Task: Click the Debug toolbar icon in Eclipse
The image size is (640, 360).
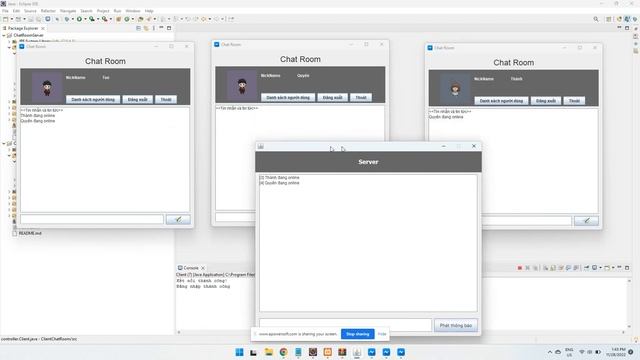Action: point(67,19)
